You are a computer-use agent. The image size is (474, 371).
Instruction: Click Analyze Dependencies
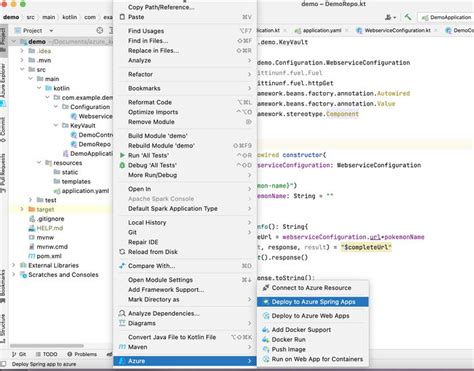click(x=185, y=313)
